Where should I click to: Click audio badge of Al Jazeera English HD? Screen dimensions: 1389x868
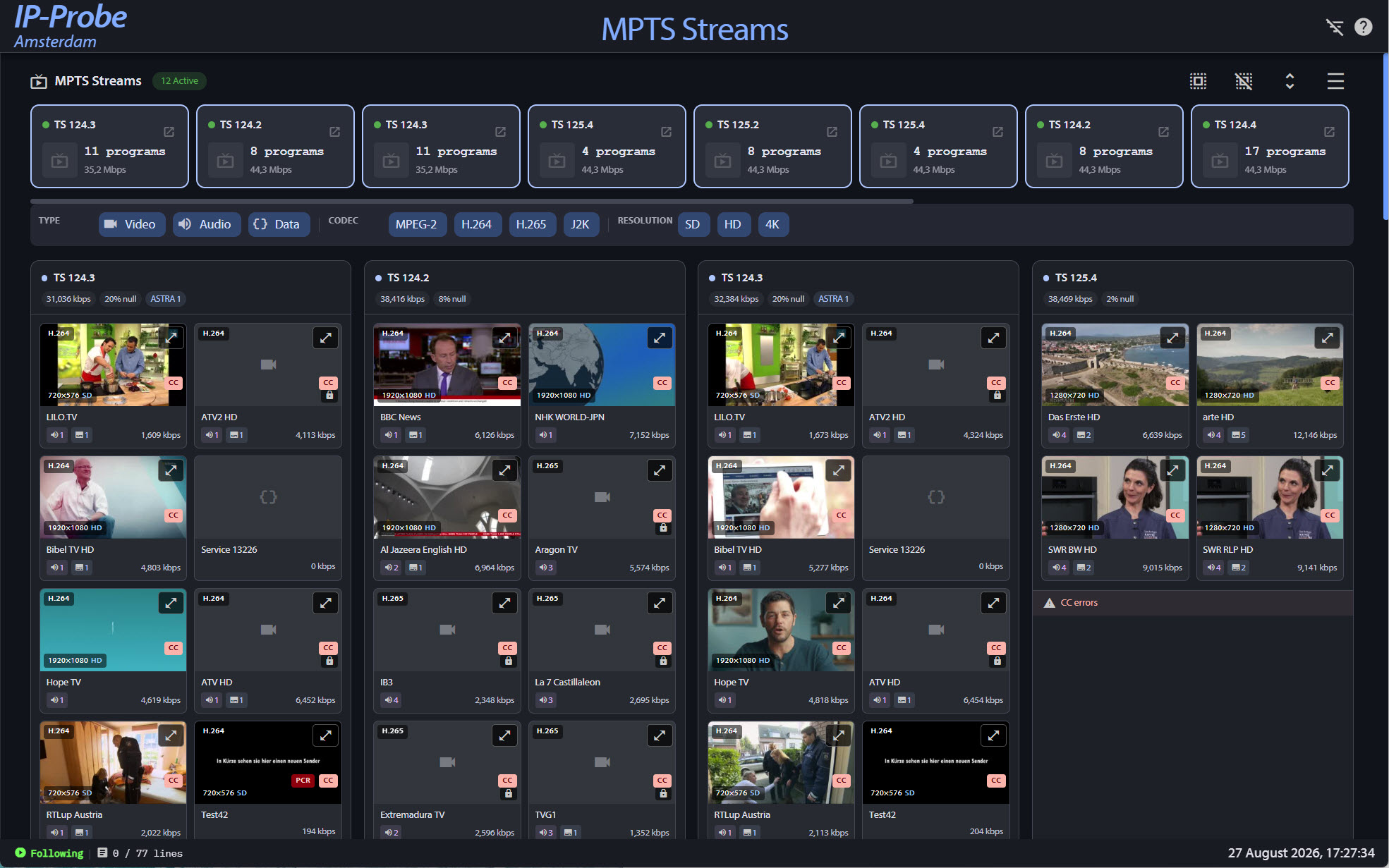pyautogui.click(x=391, y=568)
